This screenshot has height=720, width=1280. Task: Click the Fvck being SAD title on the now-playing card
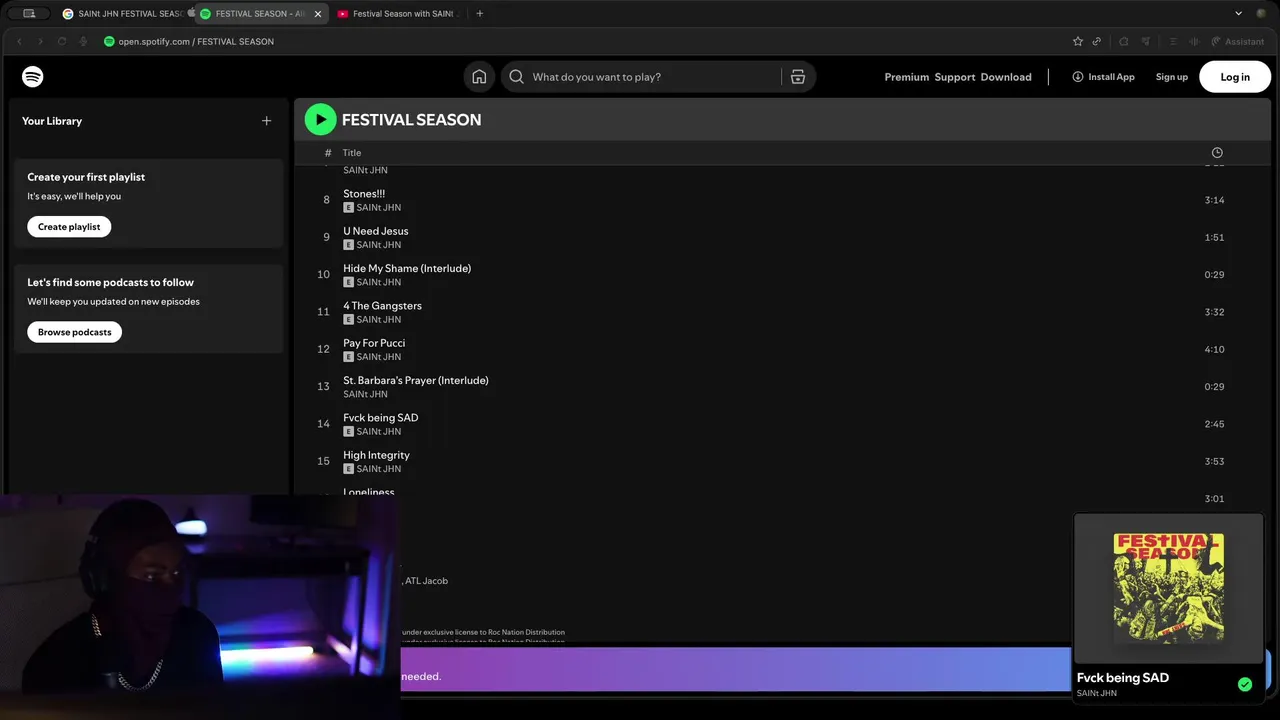click(x=1123, y=678)
